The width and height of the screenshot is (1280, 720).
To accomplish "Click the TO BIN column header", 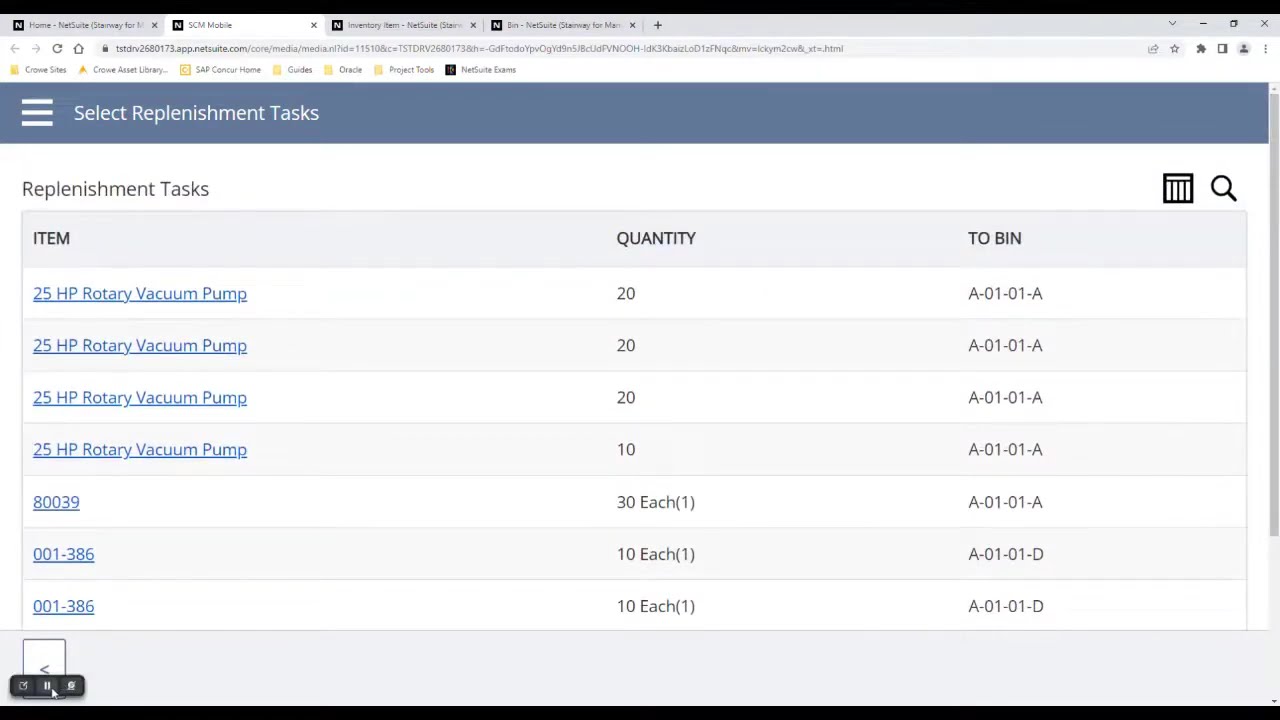I will tap(994, 238).
